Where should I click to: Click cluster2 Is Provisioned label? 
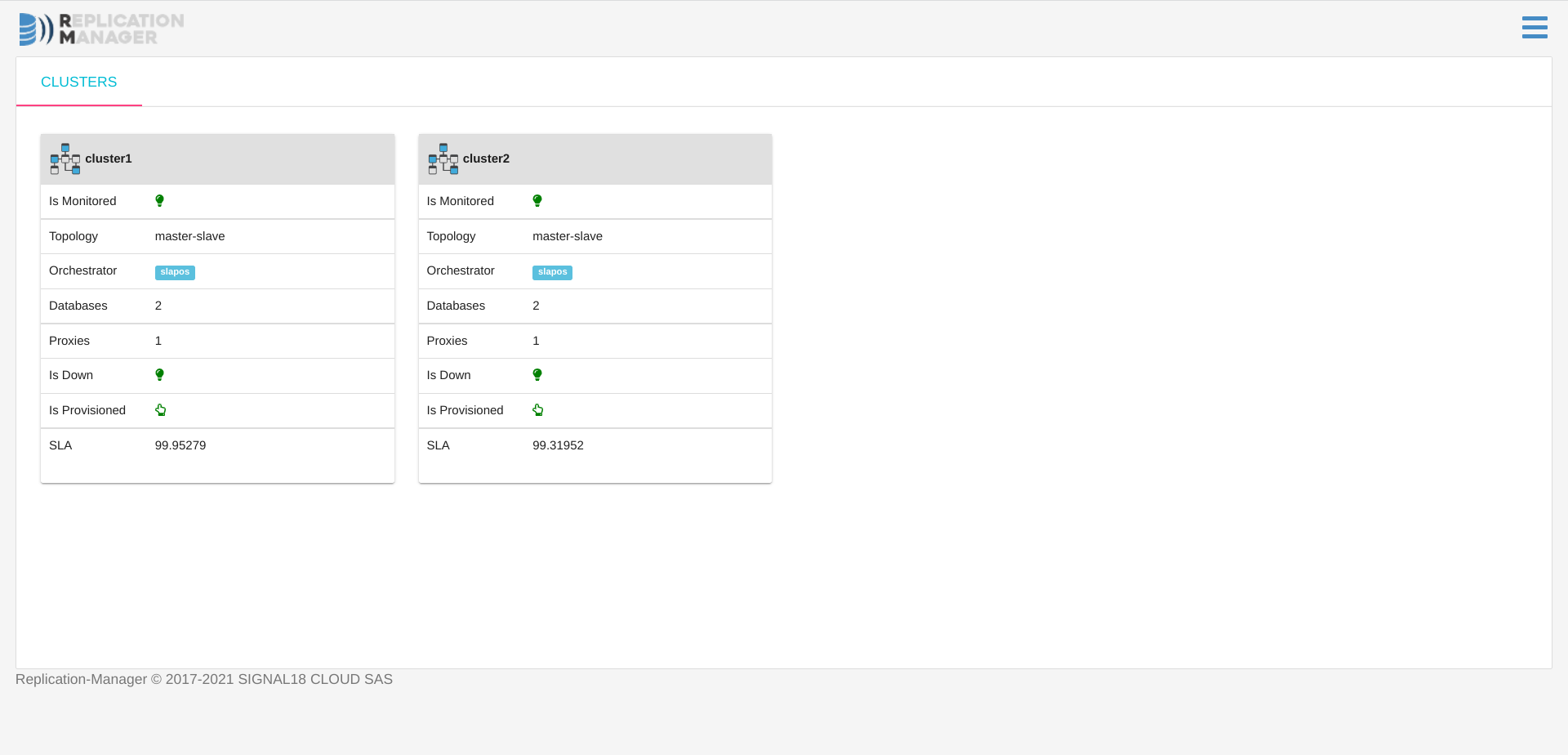pyautogui.click(x=465, y=410)
